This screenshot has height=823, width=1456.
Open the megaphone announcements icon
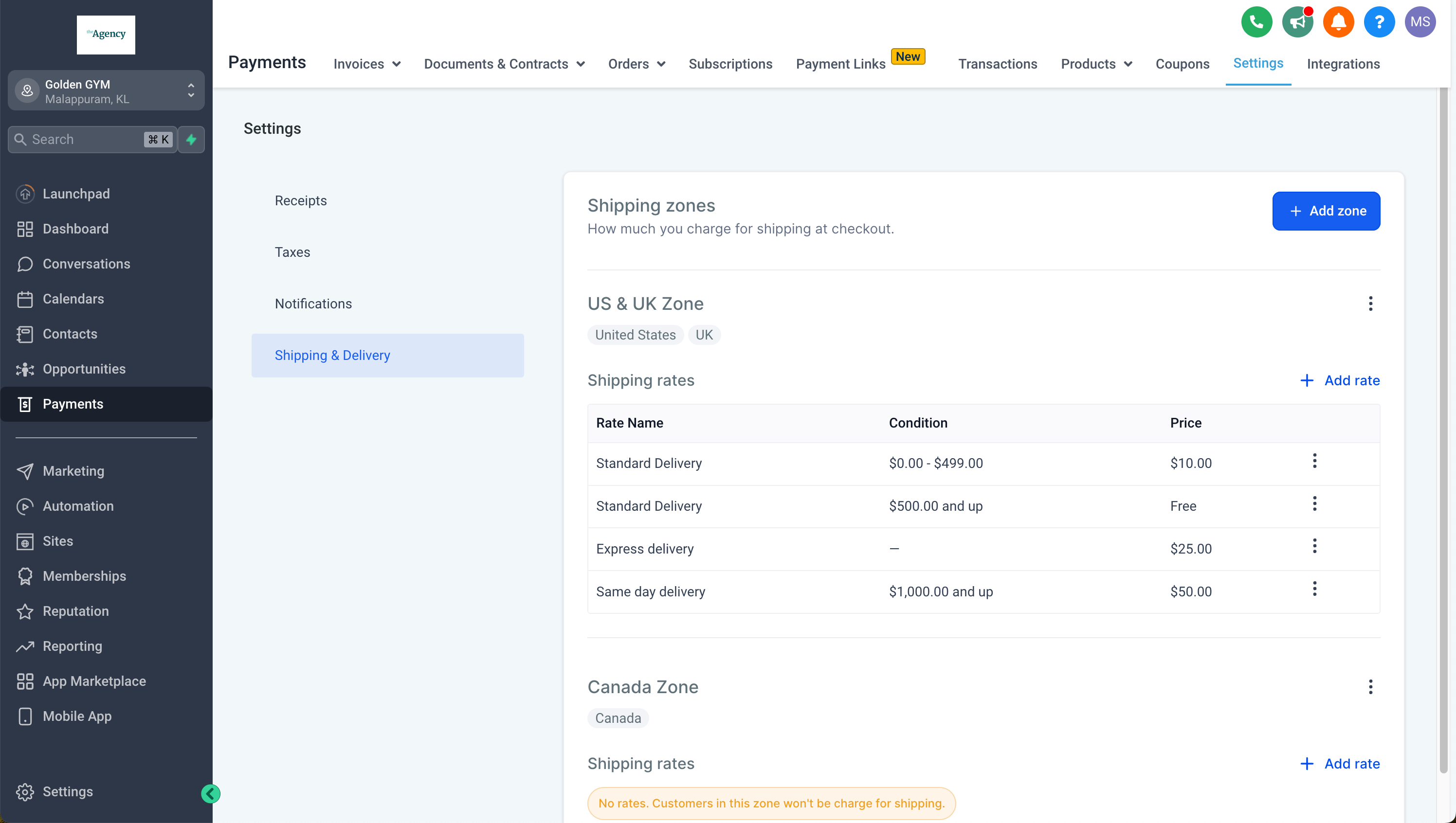point(1297,22)
